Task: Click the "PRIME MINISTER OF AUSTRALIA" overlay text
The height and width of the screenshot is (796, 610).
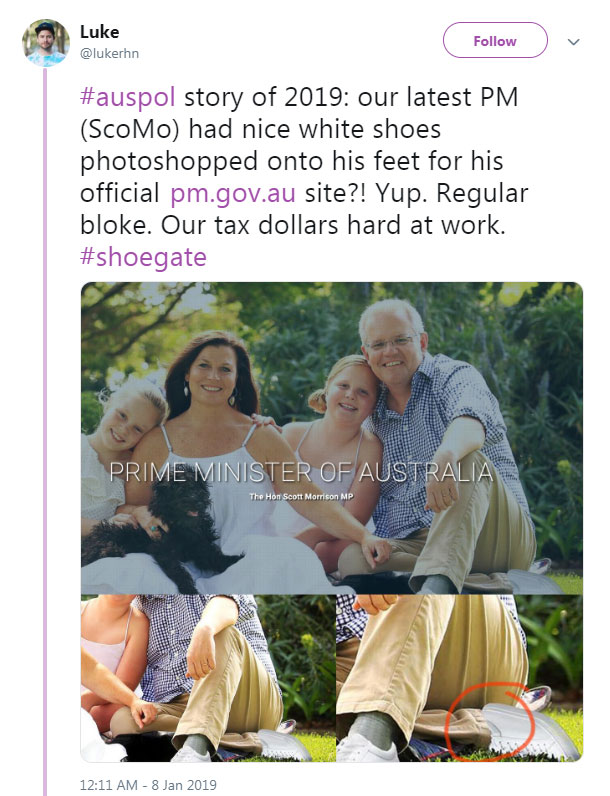Action: click(x=301, y=473)
